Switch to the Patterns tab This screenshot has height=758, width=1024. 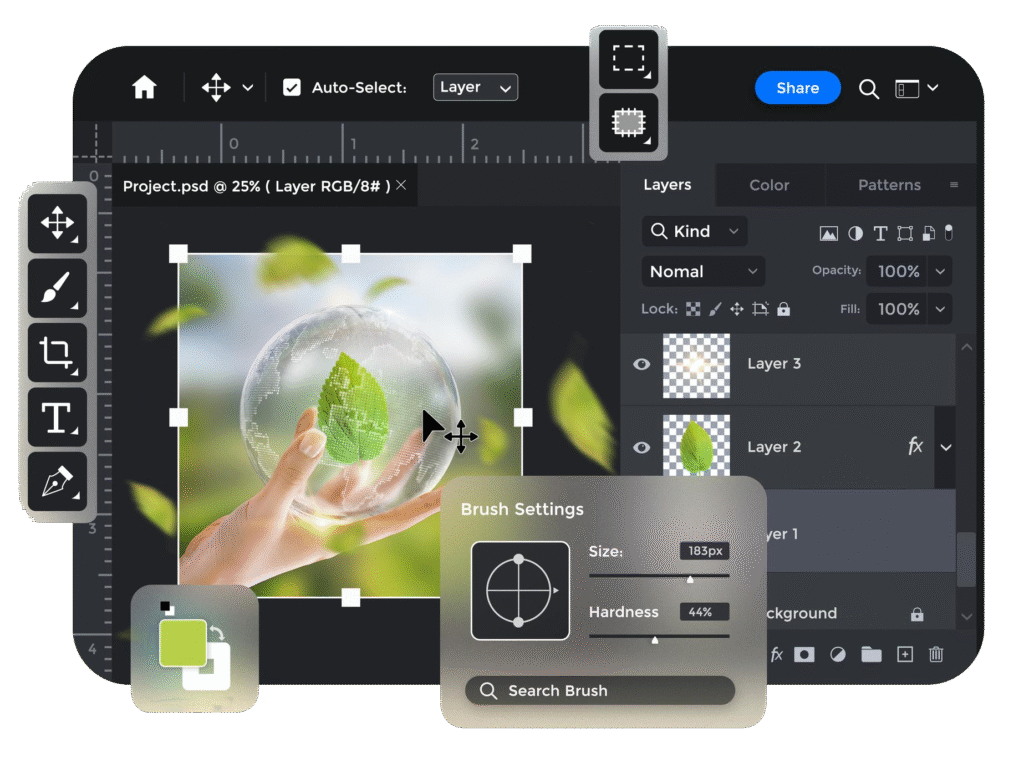(889, 185)
